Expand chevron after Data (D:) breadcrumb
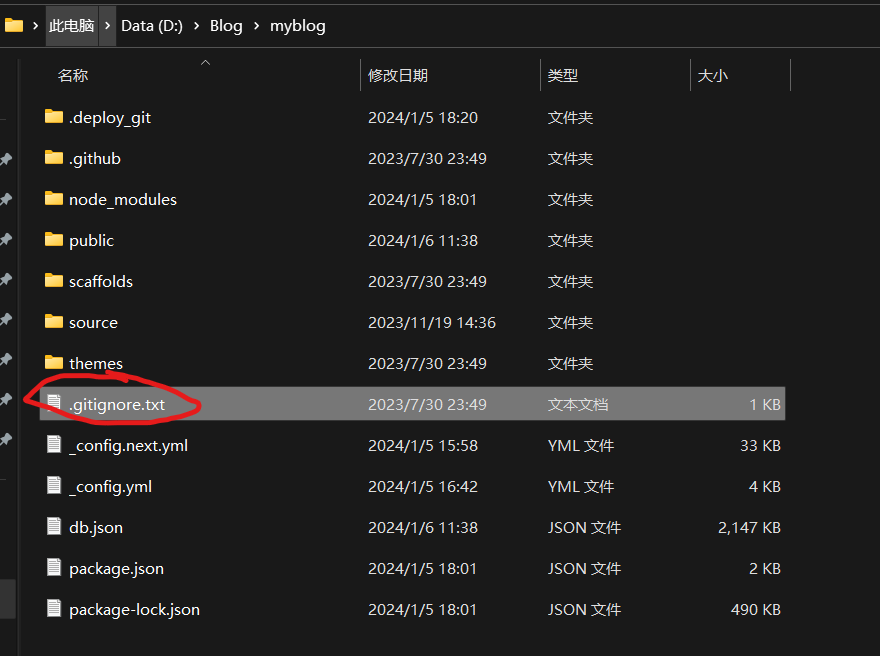 coord(196,26)
